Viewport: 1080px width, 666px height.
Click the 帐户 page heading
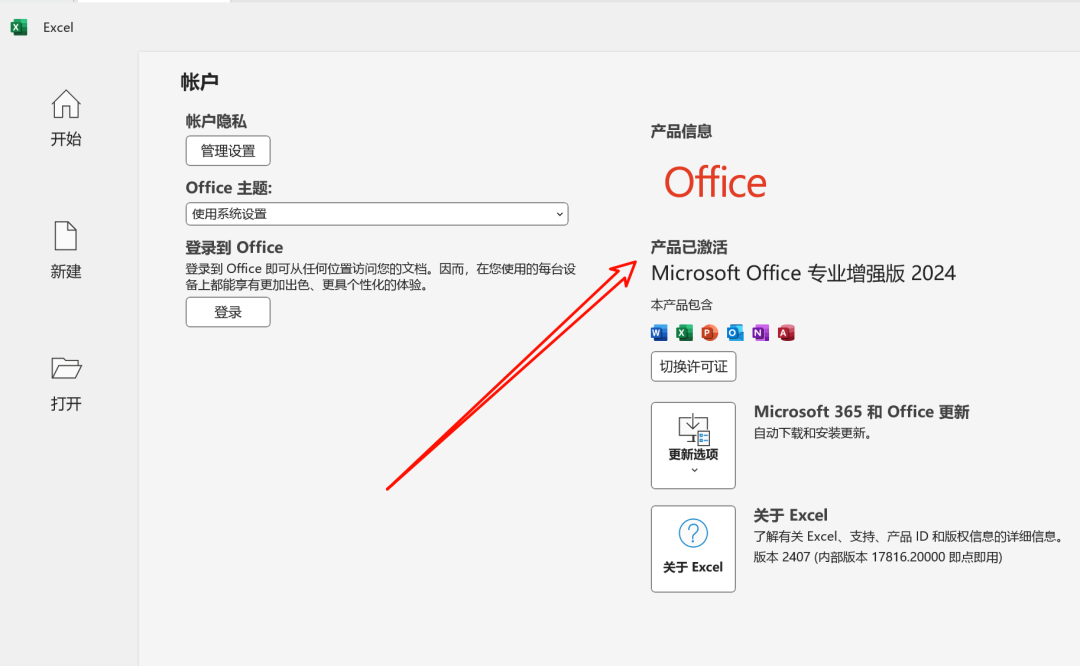pos(200,82)
